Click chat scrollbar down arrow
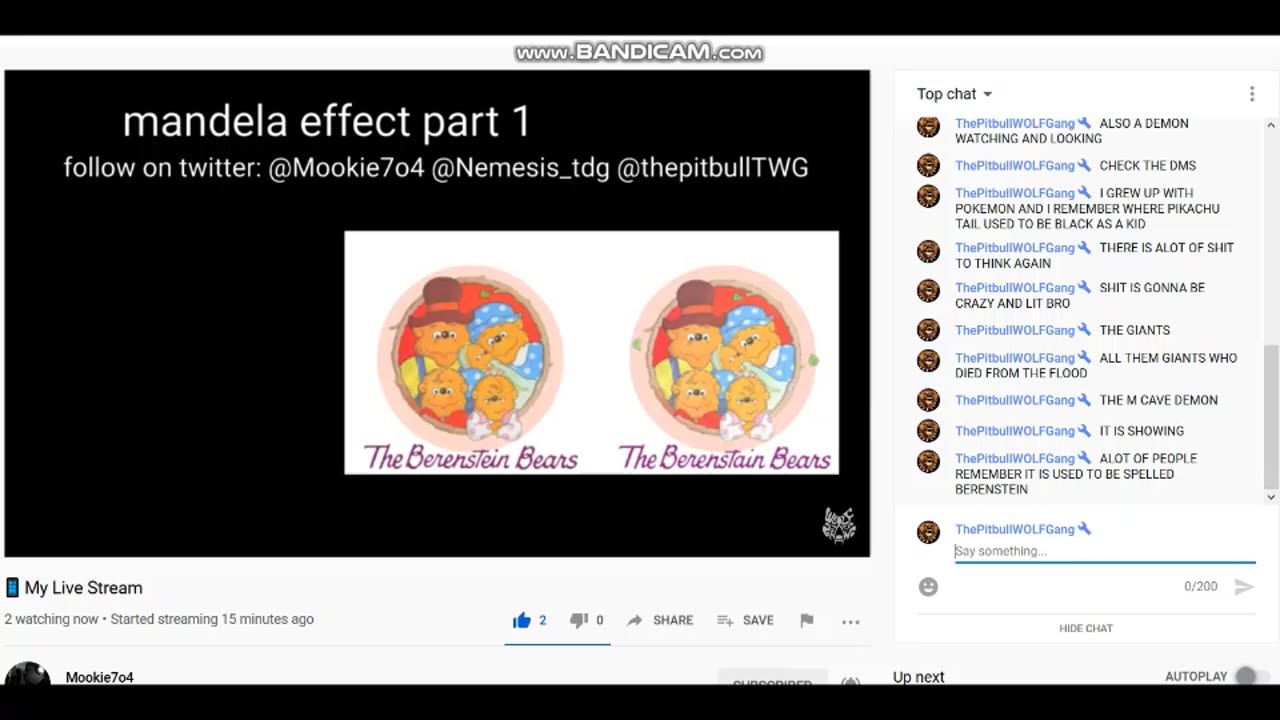The width and height of the screenshot is (1280, 720). pyautogui.click(x=1271, y=496)
